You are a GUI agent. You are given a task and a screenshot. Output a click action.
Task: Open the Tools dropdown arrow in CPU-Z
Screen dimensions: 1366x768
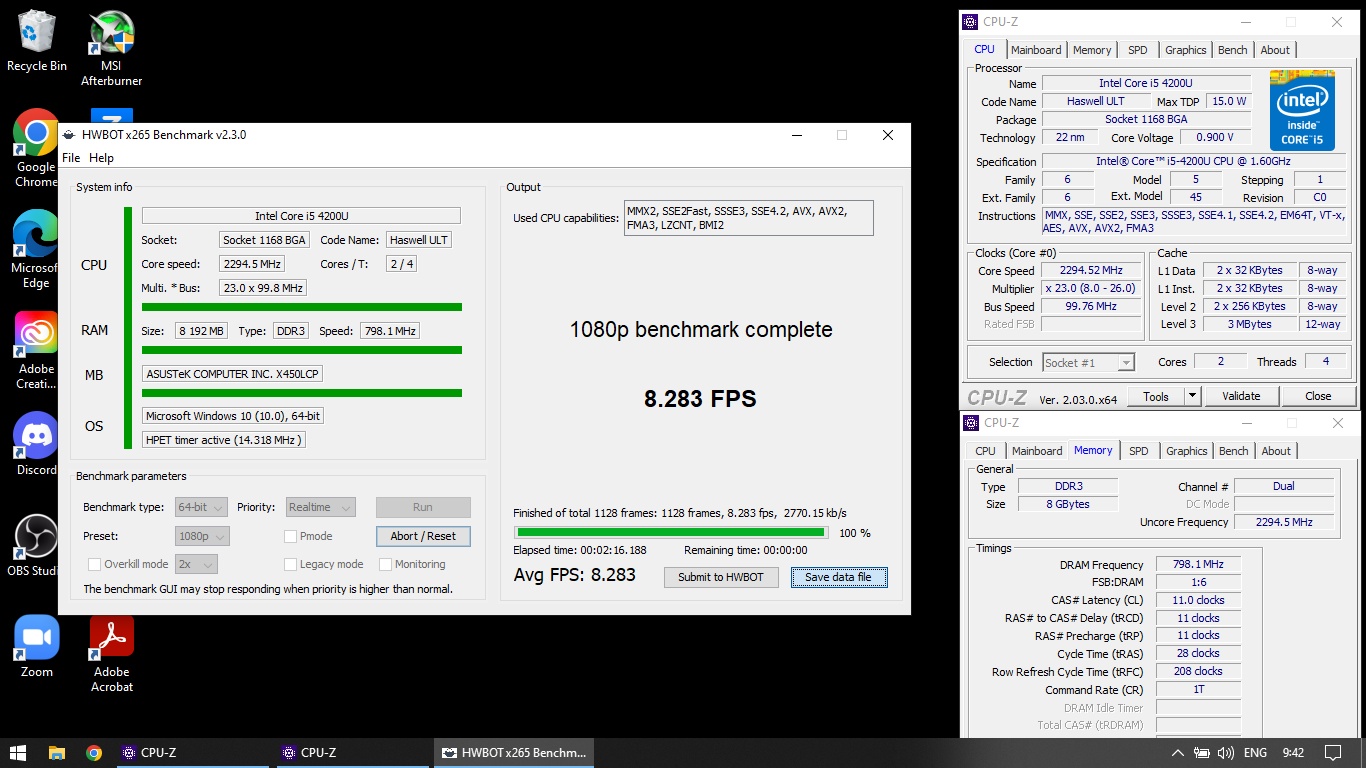(1191, 396)
